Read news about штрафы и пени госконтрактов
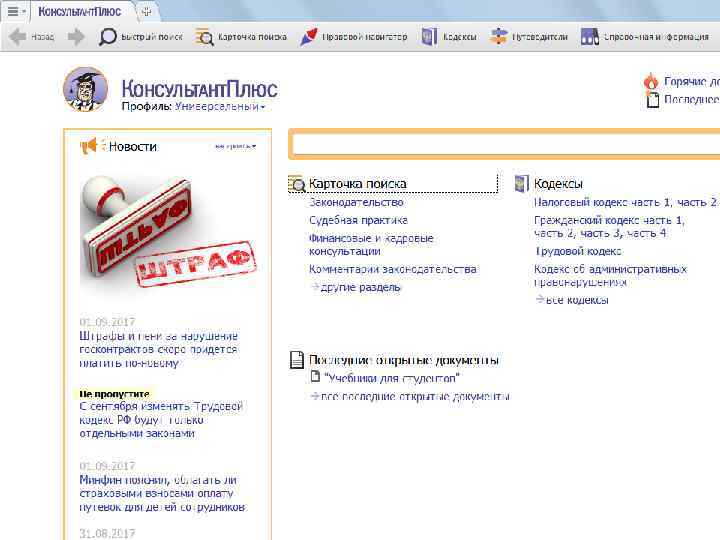This screenshot has height=540, width=720. 158,349
